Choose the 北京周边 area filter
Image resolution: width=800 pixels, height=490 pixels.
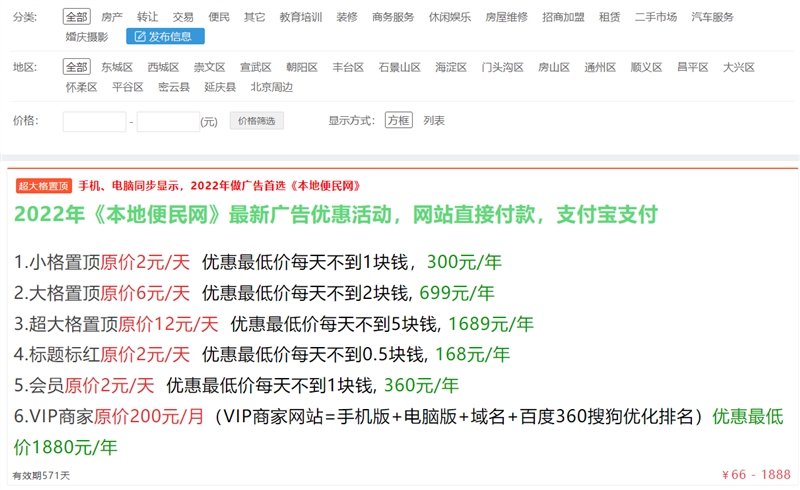271,87
